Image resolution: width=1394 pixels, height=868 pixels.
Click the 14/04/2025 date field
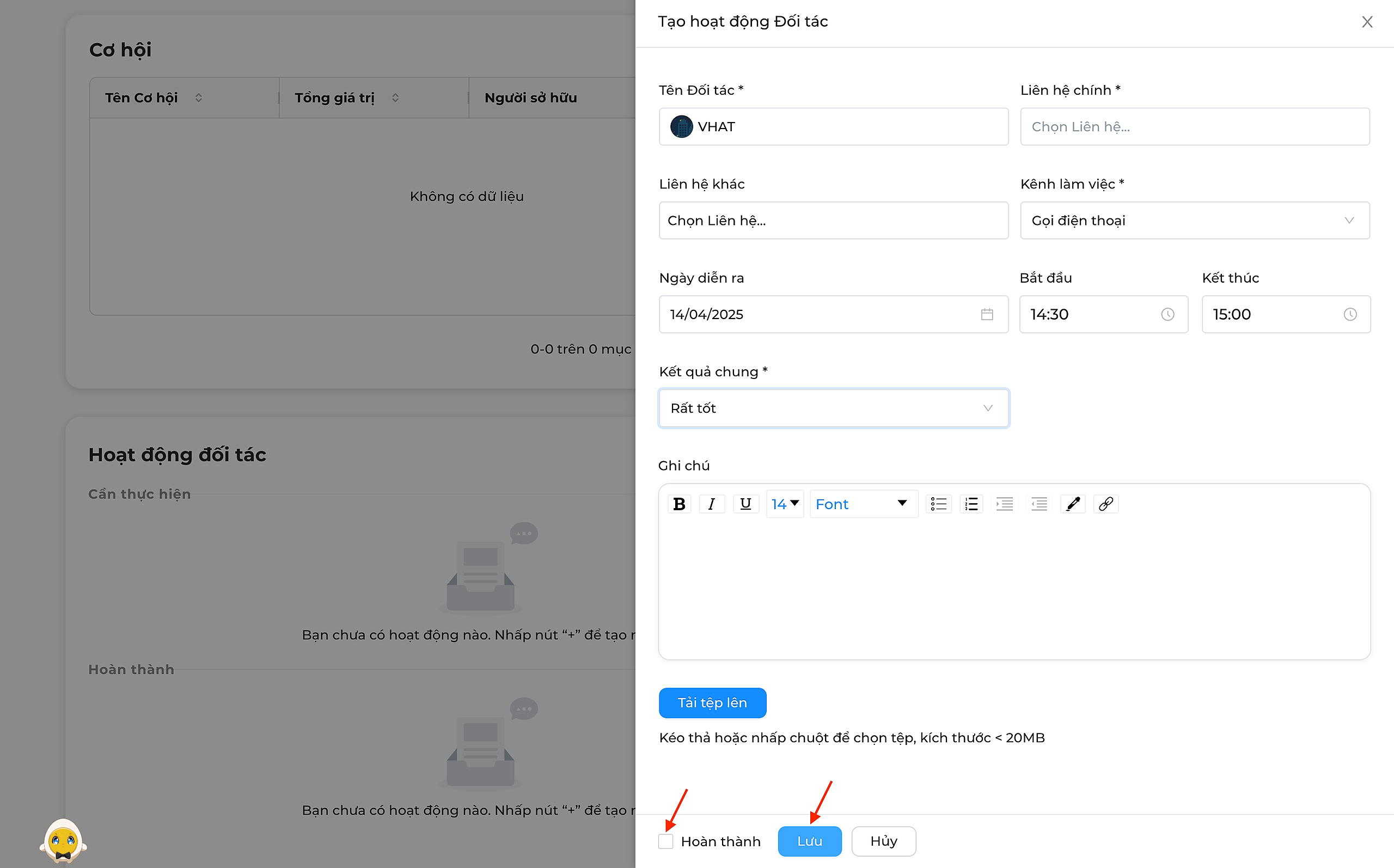tap(833, 314)
